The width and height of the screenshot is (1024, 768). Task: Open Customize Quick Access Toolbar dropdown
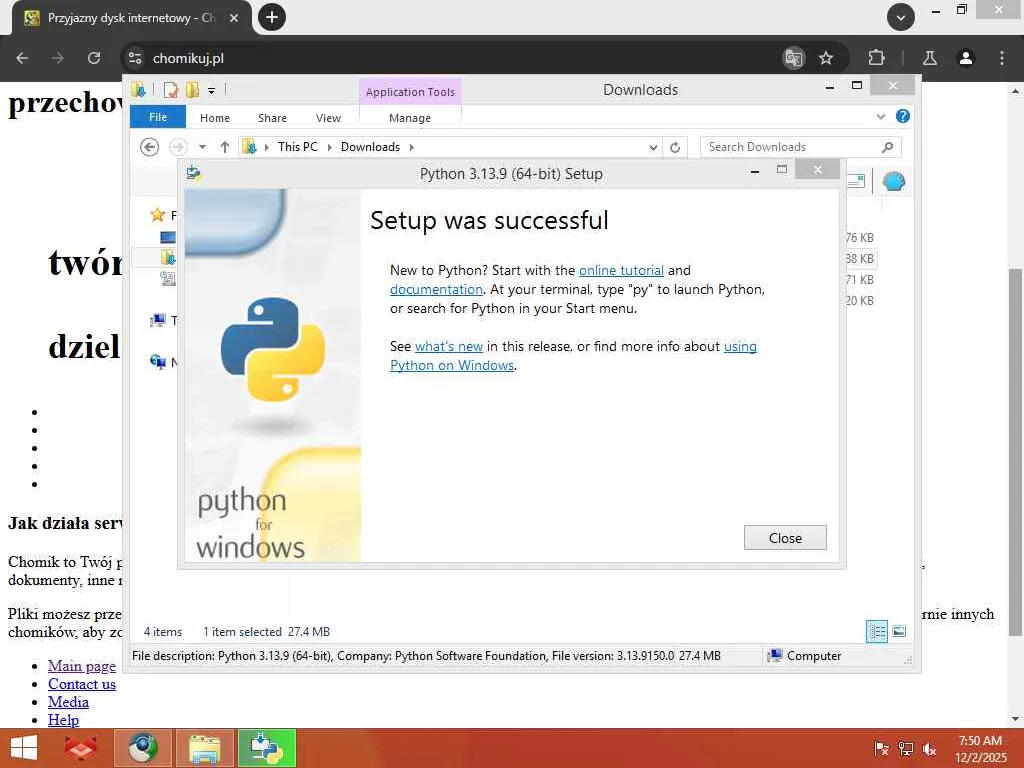click(x=212, y=91)
